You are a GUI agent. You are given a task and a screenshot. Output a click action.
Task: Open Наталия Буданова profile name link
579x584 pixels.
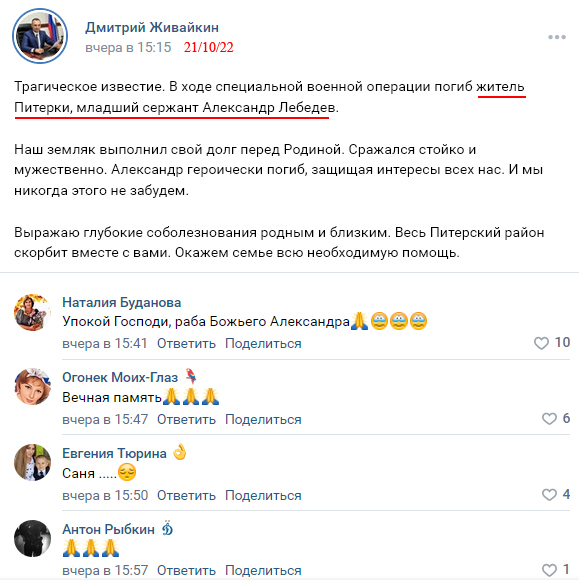[121, 302]
